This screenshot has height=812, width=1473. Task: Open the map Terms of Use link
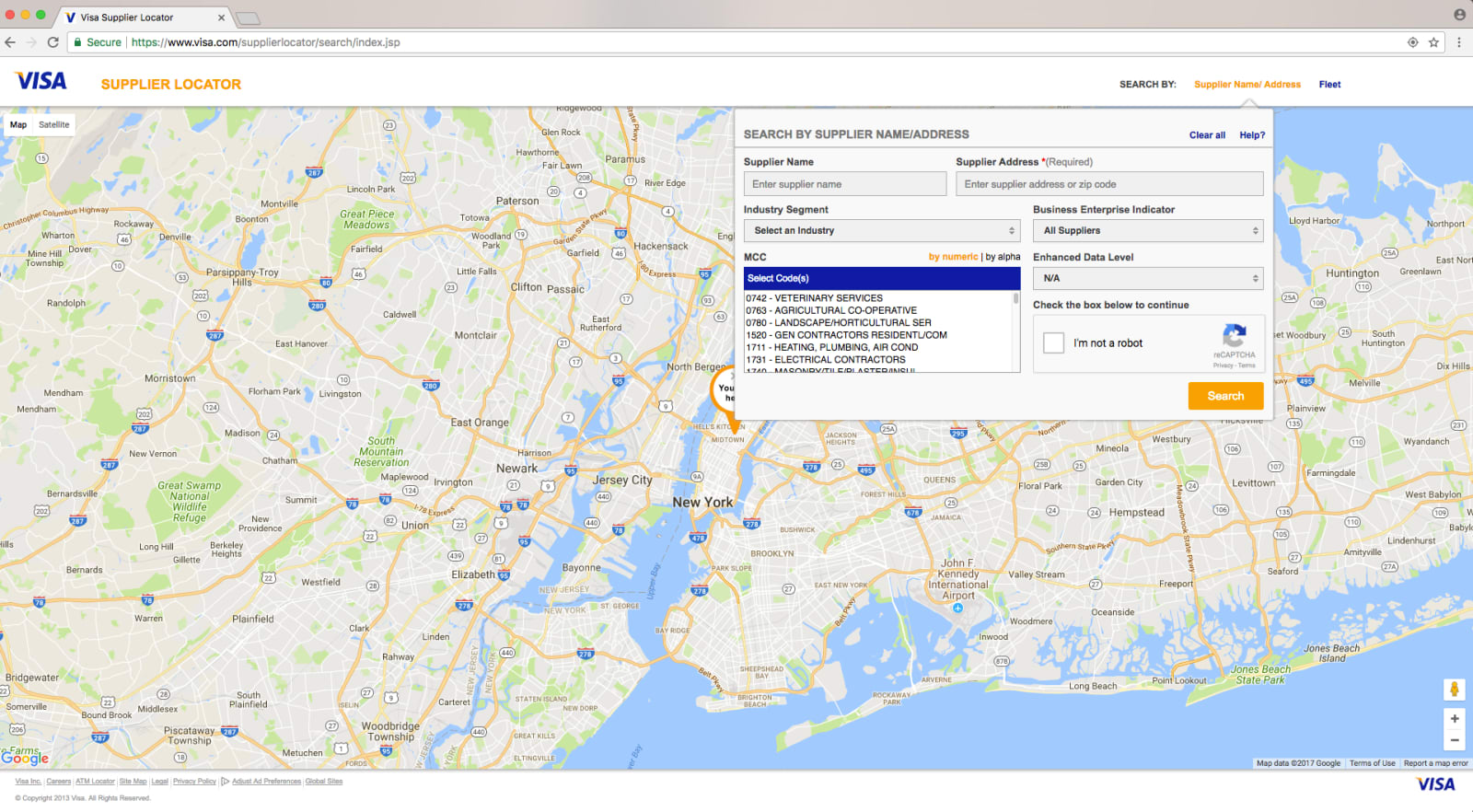coord(1372,763)
